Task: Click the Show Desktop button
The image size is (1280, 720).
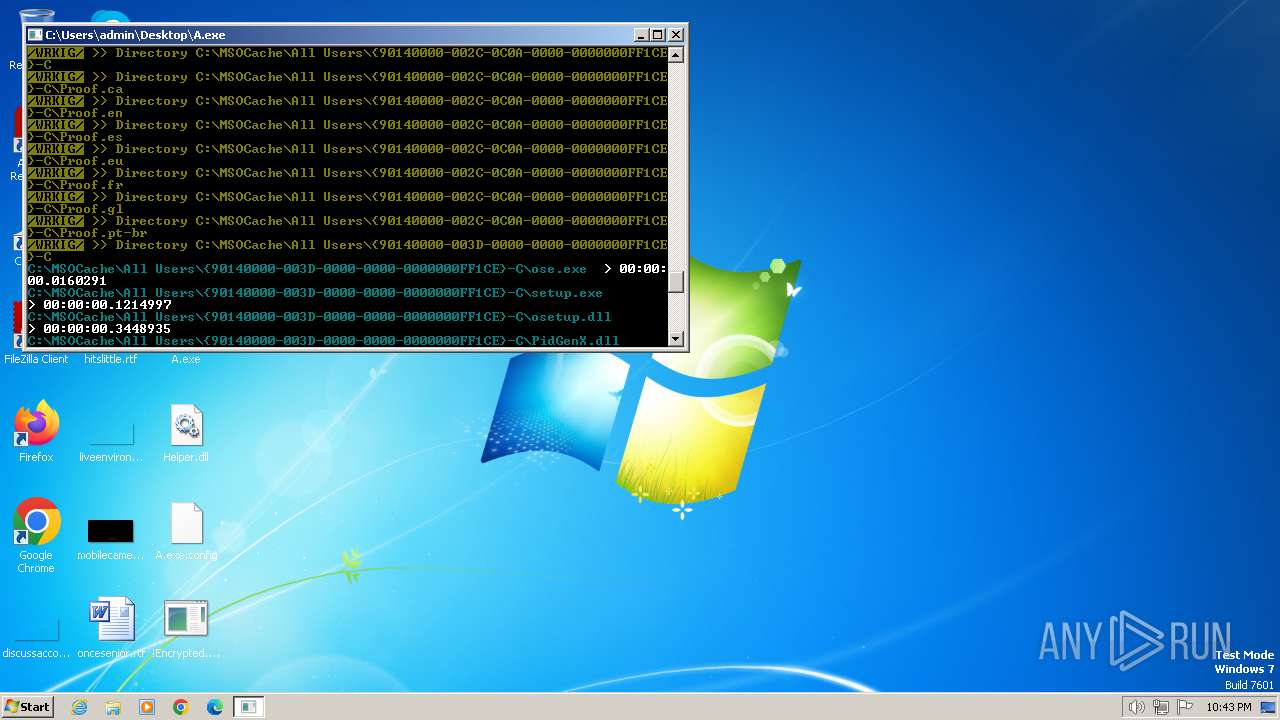Action: click(1269, 707)
